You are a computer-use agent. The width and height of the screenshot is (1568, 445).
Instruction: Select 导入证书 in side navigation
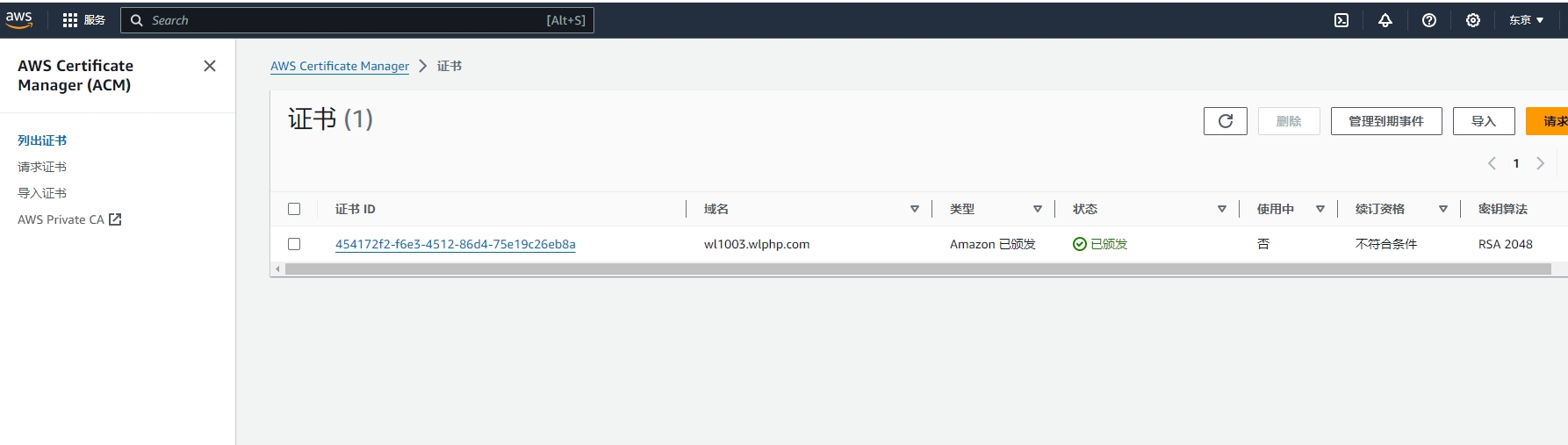click(42, 193)
